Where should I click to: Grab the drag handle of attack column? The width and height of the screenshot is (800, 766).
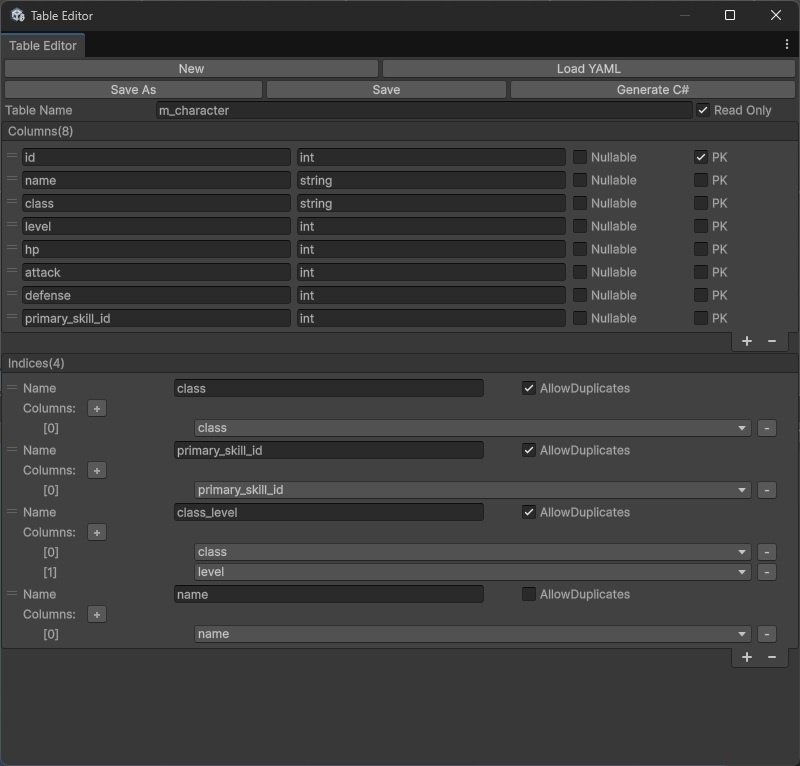[x=12, y=271]
